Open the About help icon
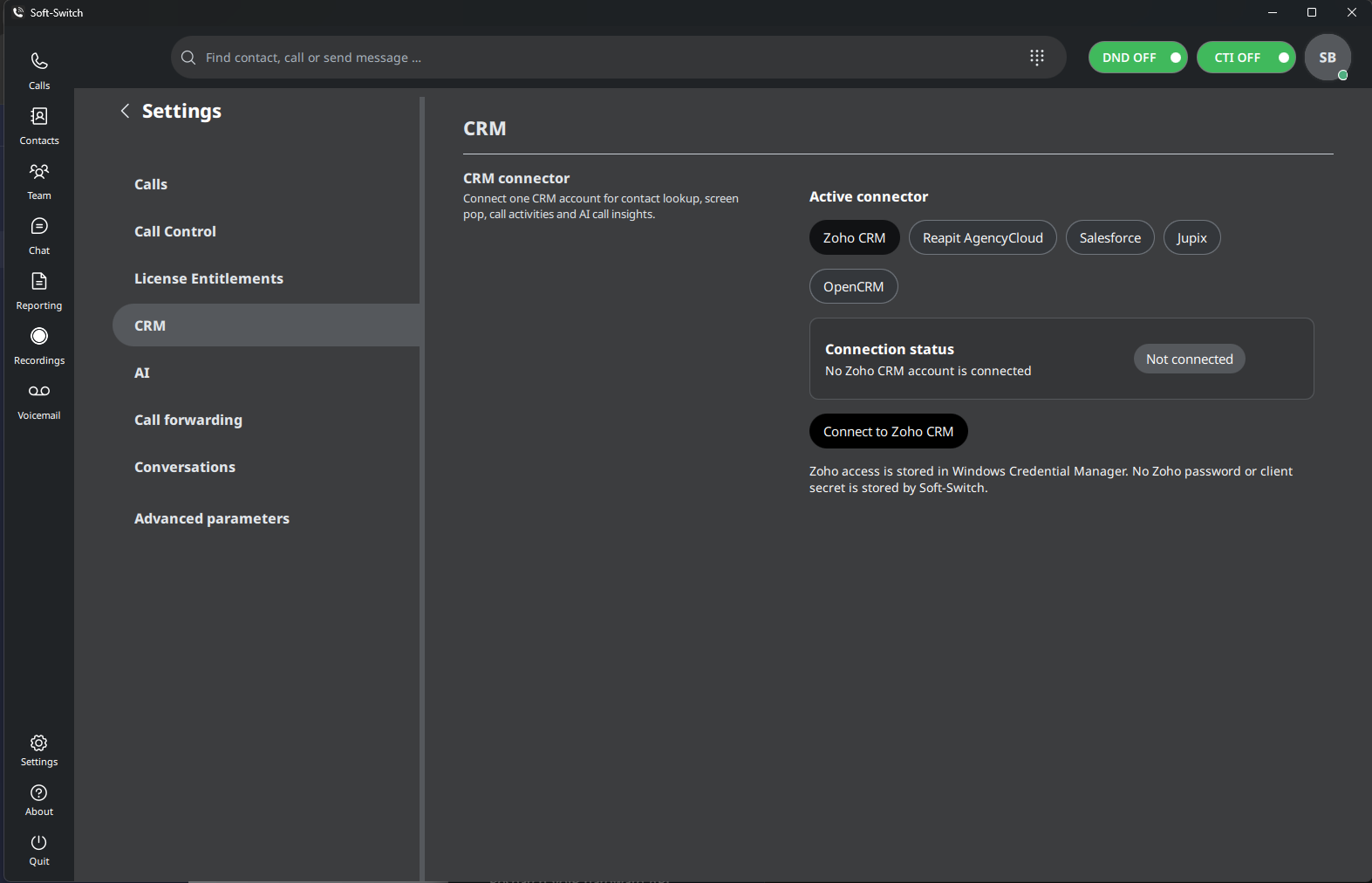This screenshot has width=1372, height=883. [39, 799]
